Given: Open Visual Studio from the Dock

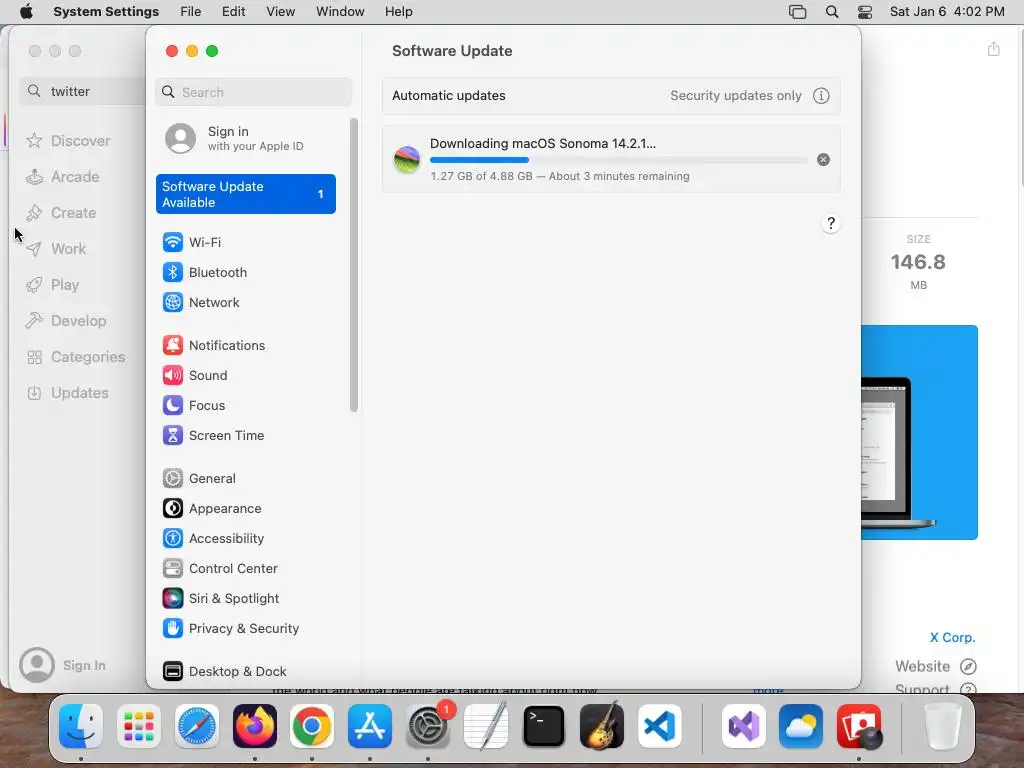Looking at the screenshot, I should click(x=744, y=726).
